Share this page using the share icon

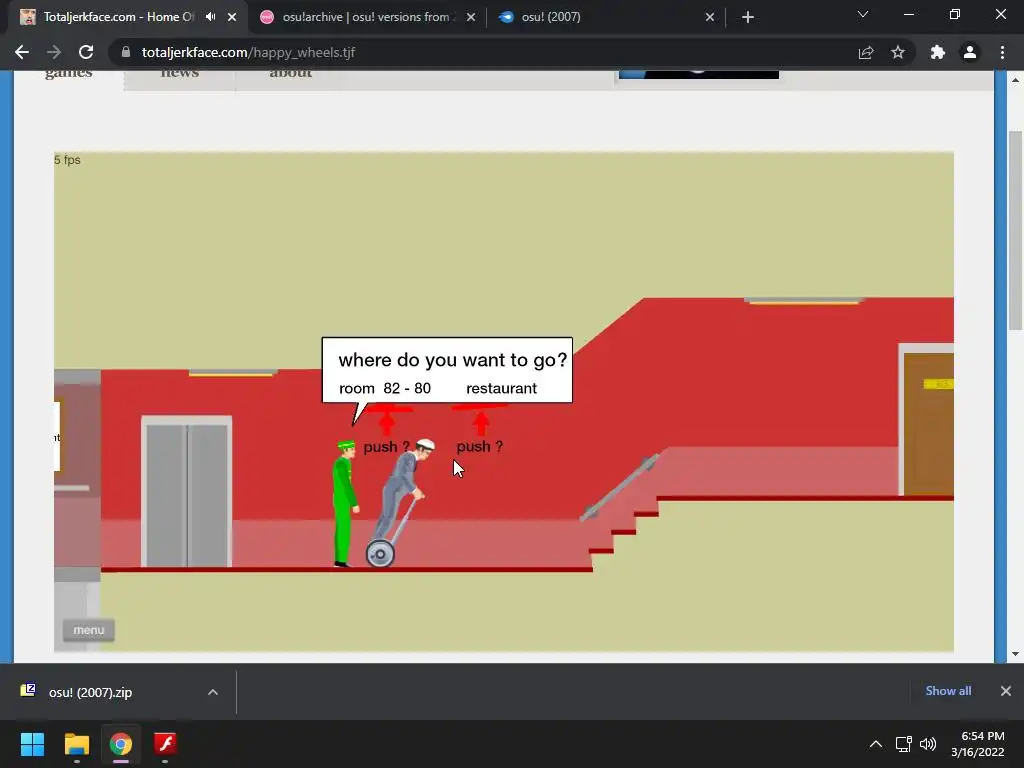coord(866,52)
